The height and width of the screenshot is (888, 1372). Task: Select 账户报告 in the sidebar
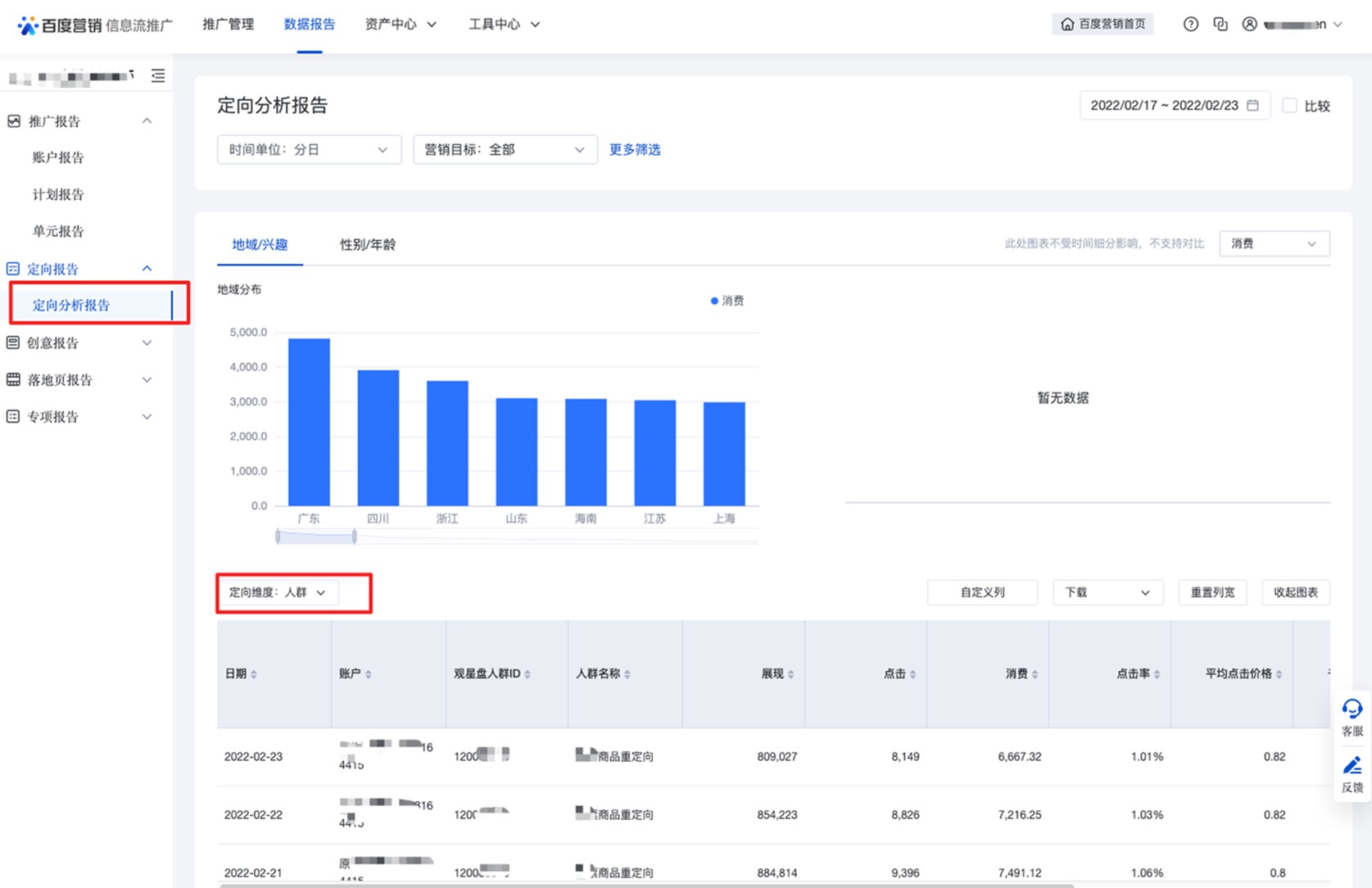[58, 157]
